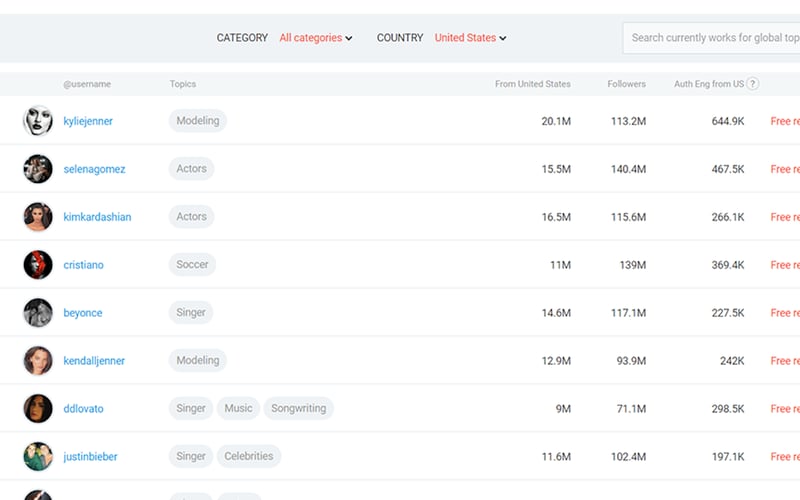This screenshot has width=800, height=500.
Task: Open selenagomez profile avatar
Action: point(38,169)
